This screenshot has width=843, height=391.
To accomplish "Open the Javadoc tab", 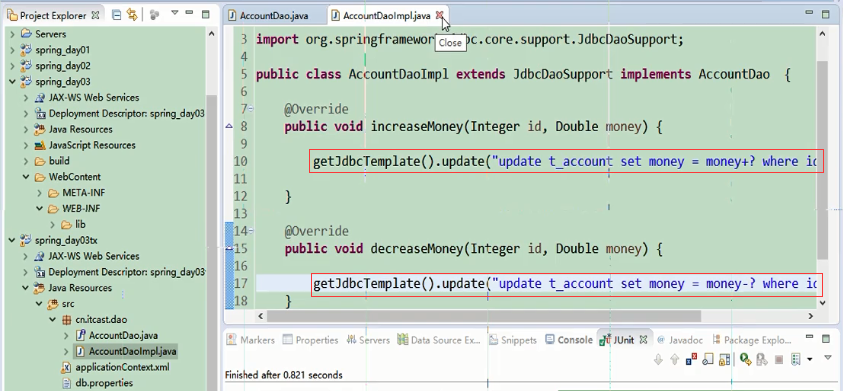I will (680, 340).
